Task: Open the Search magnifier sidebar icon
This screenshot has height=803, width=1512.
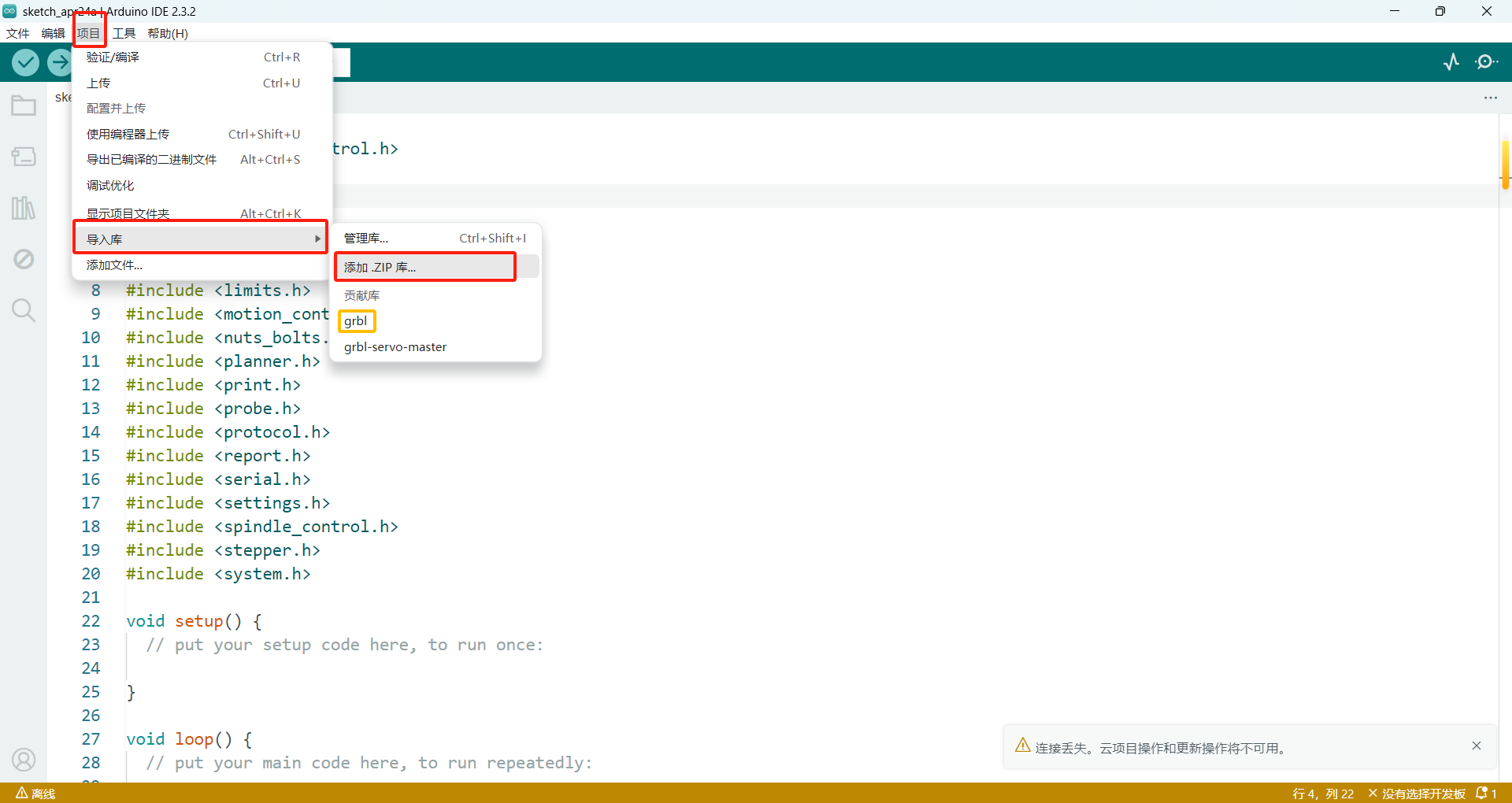Action: click(x=24, y=310)
